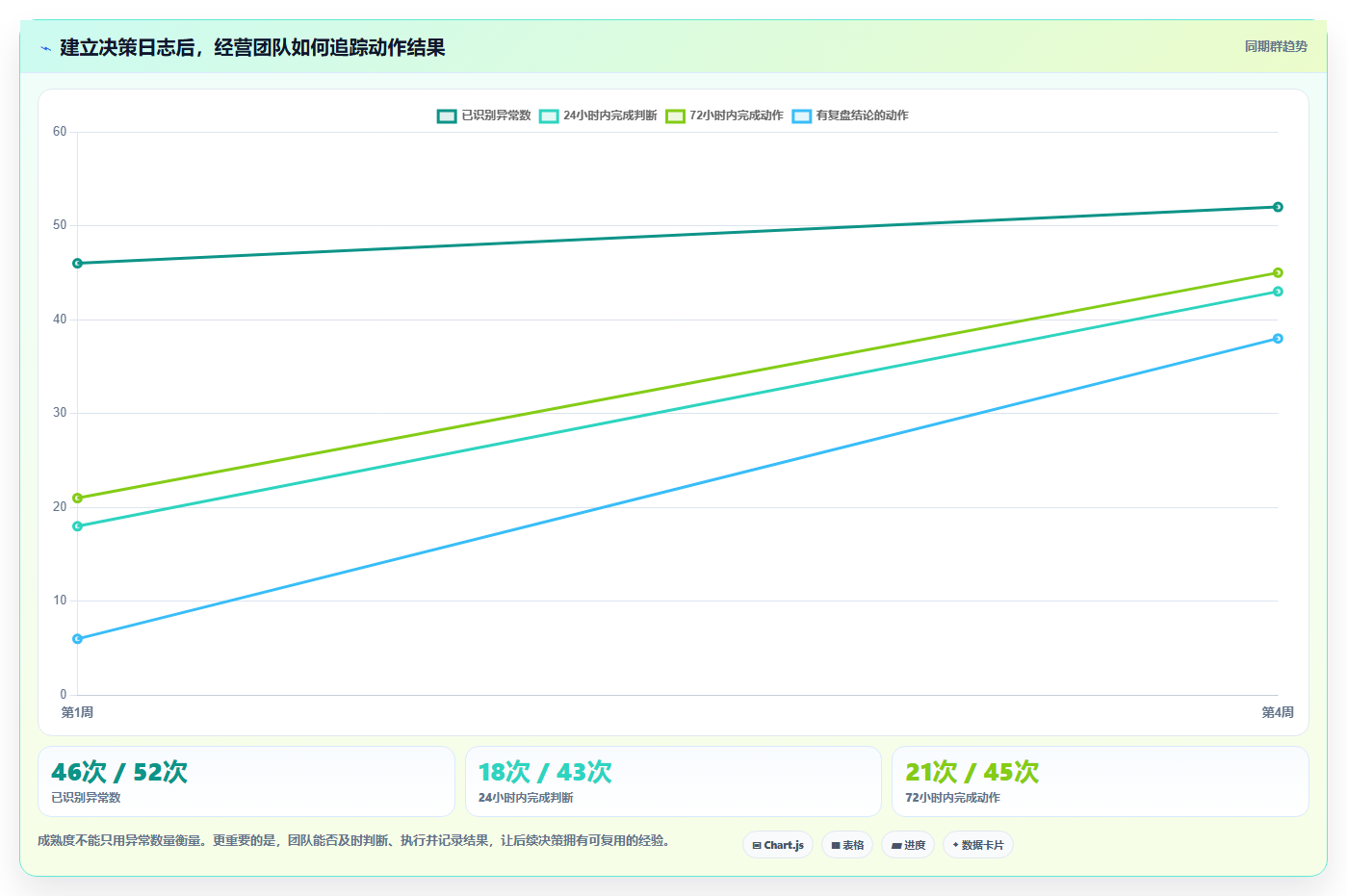Image resolution: width=1347 pixels, height=896 pixels.
Task: Click the chart title about 决策日志
Action: [x=252, y=47]
